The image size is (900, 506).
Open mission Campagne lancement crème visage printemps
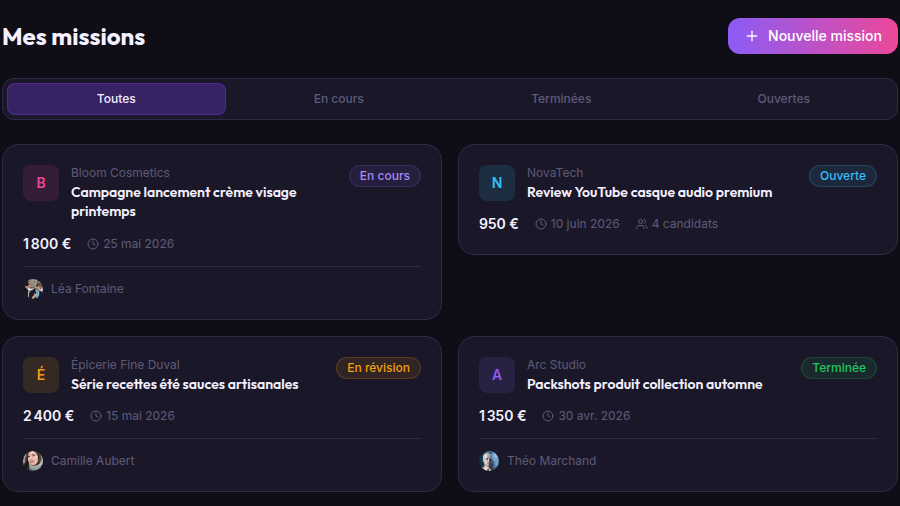184,202
